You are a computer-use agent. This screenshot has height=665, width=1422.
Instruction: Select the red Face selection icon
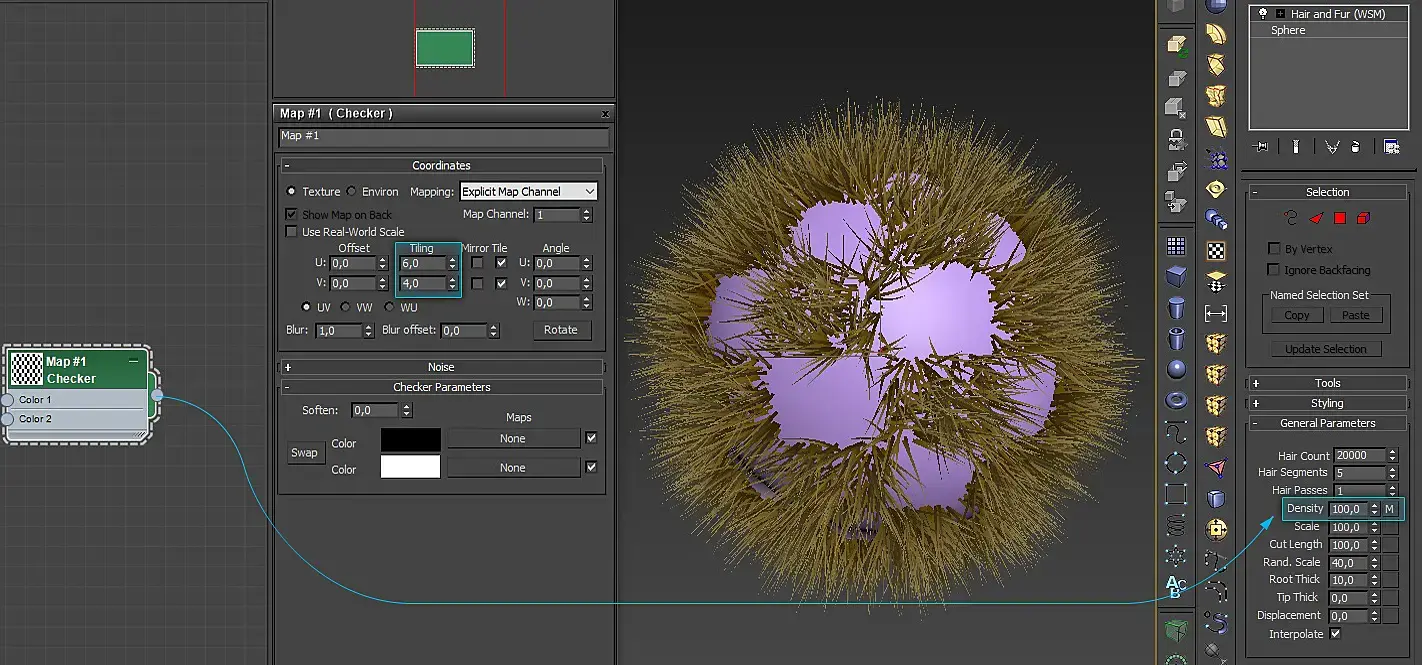pyautogui.click(x=1316, y=218)
